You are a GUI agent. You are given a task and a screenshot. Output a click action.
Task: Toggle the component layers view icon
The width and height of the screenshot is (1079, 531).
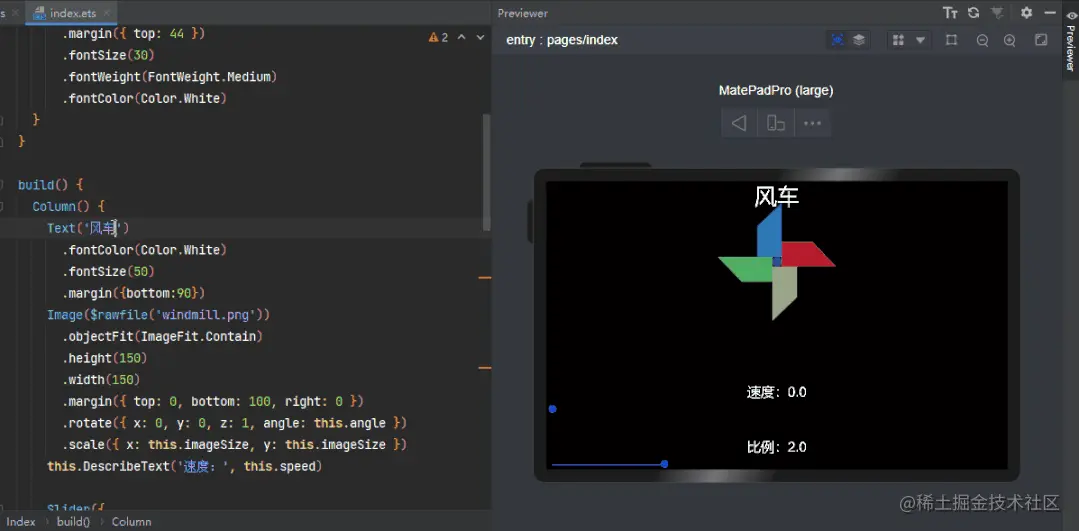859,40
